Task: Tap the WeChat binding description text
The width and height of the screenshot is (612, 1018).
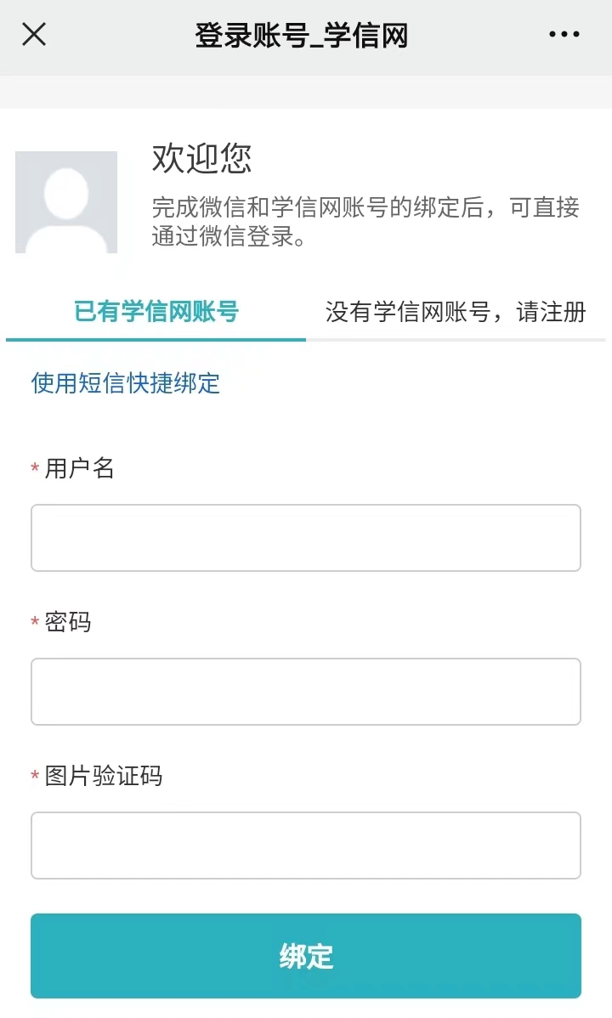Action: point(365,222)
